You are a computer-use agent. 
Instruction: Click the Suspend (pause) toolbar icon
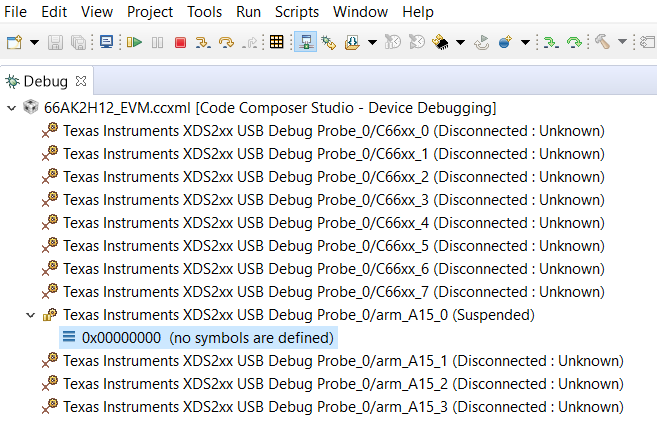(157, 42)
